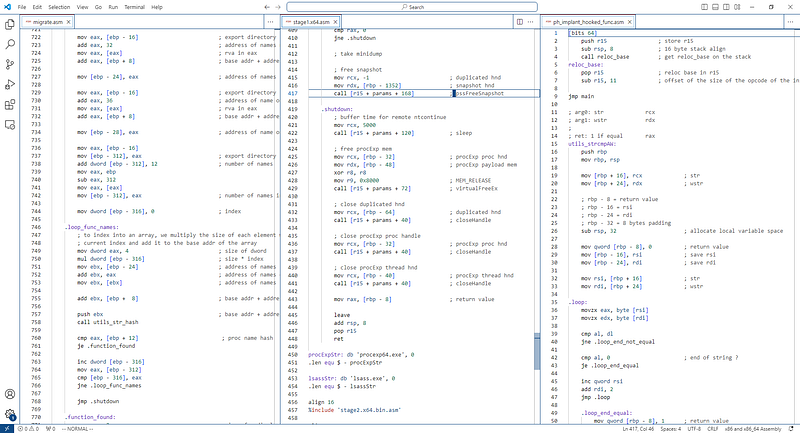Open the Source Control view
This screenshot has height=433, width=800.
coord(10,65)
